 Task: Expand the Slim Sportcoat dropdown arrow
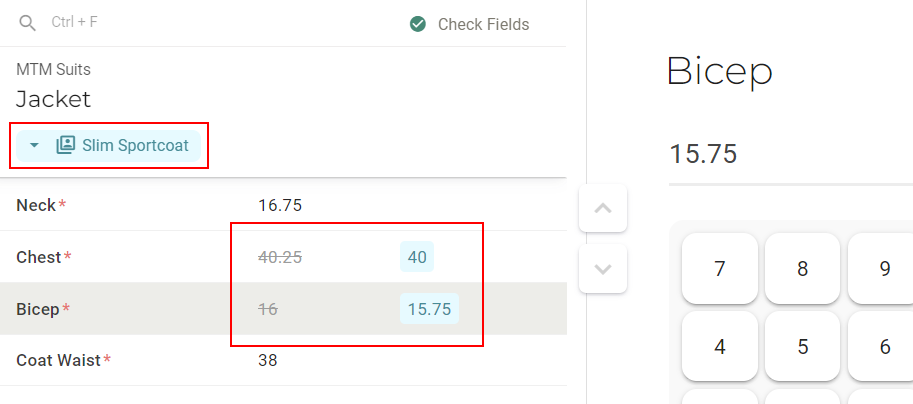coord(34,145)
